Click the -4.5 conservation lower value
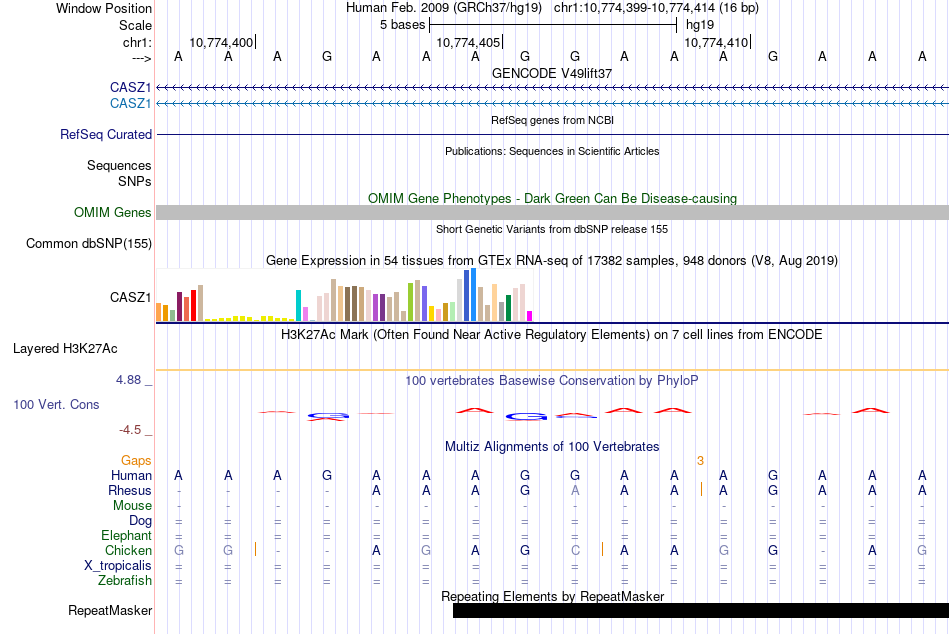 coord(130,430)
